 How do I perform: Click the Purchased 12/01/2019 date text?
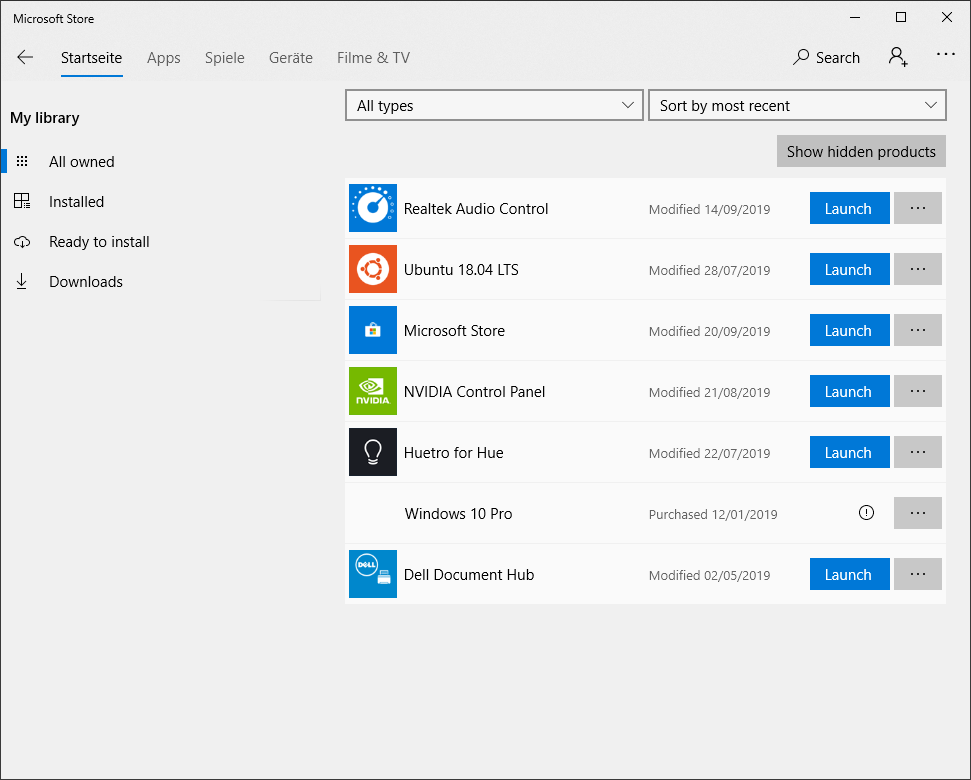713,514
